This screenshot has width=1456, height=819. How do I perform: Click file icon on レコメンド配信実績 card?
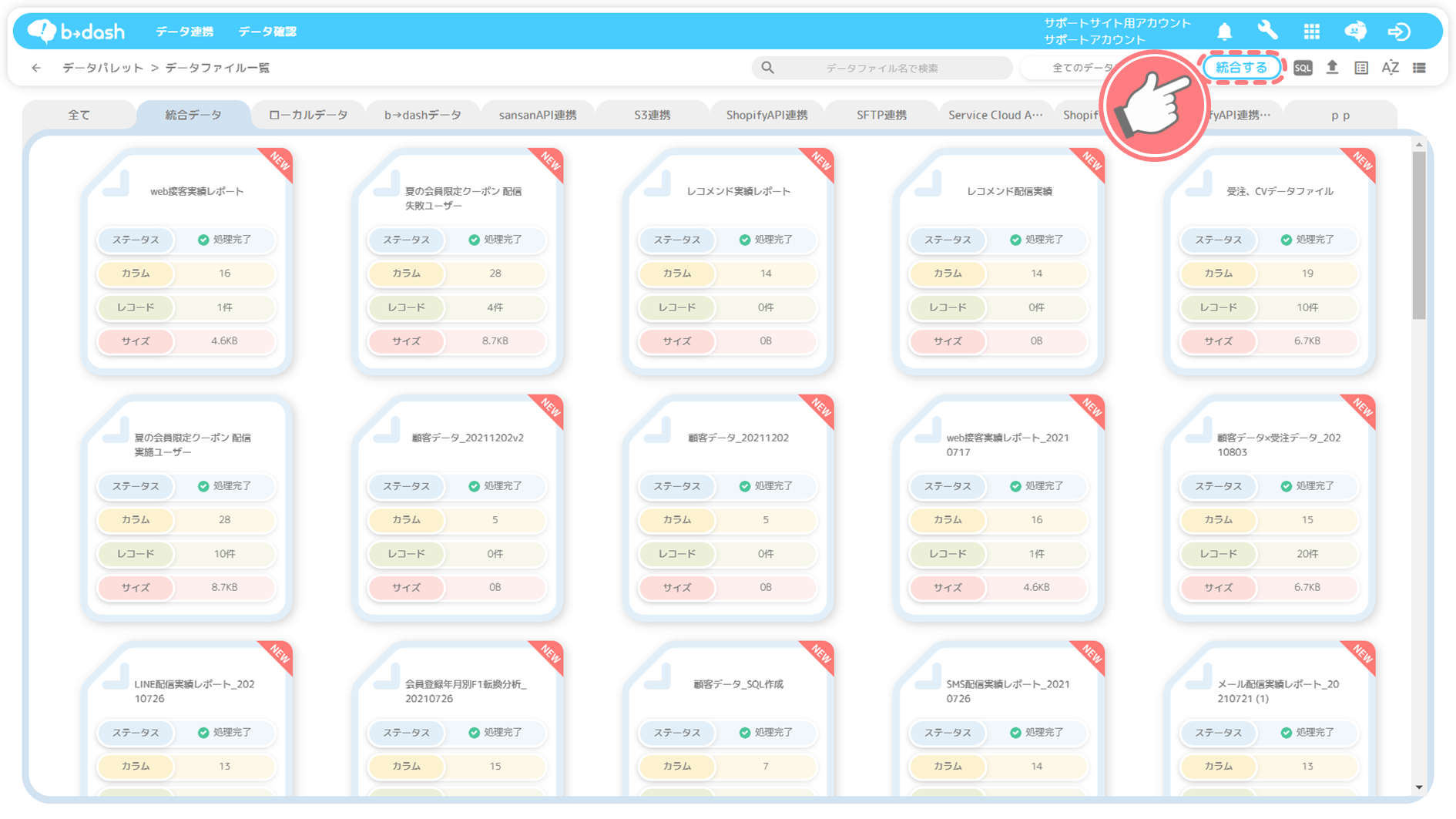click(930, 185)
